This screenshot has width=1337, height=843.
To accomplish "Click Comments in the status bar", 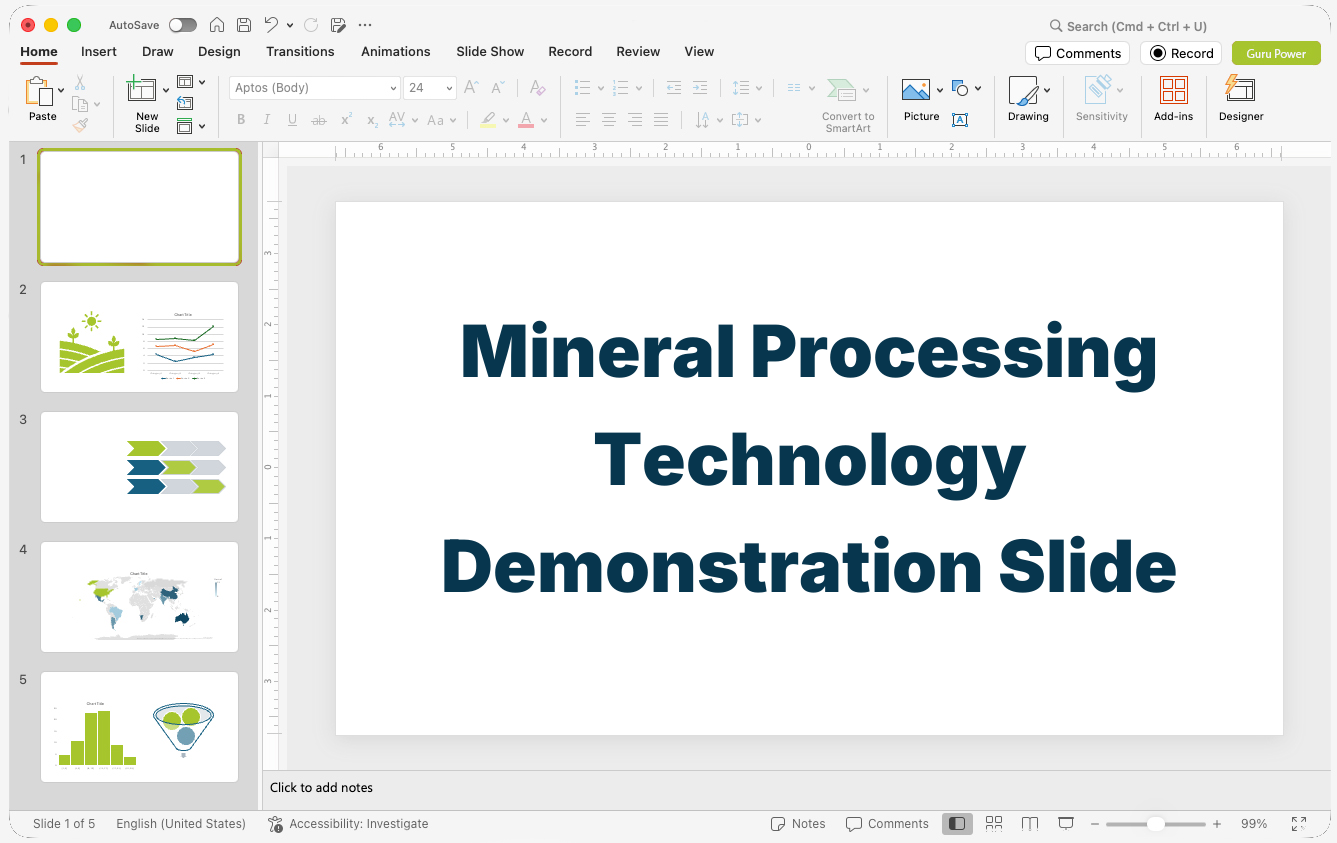I will click(x=887, y=824).
